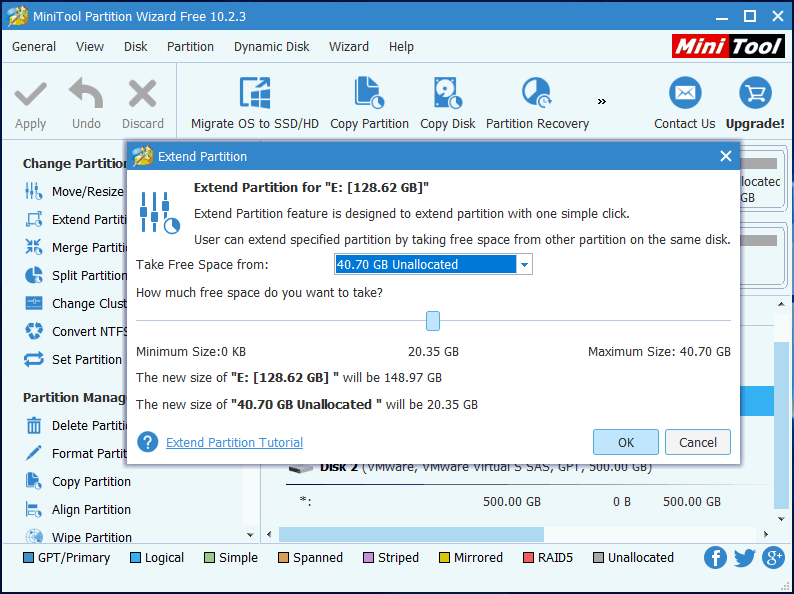
Task: Open Extend Partition Tutorial link
Action: pos(234,442)
